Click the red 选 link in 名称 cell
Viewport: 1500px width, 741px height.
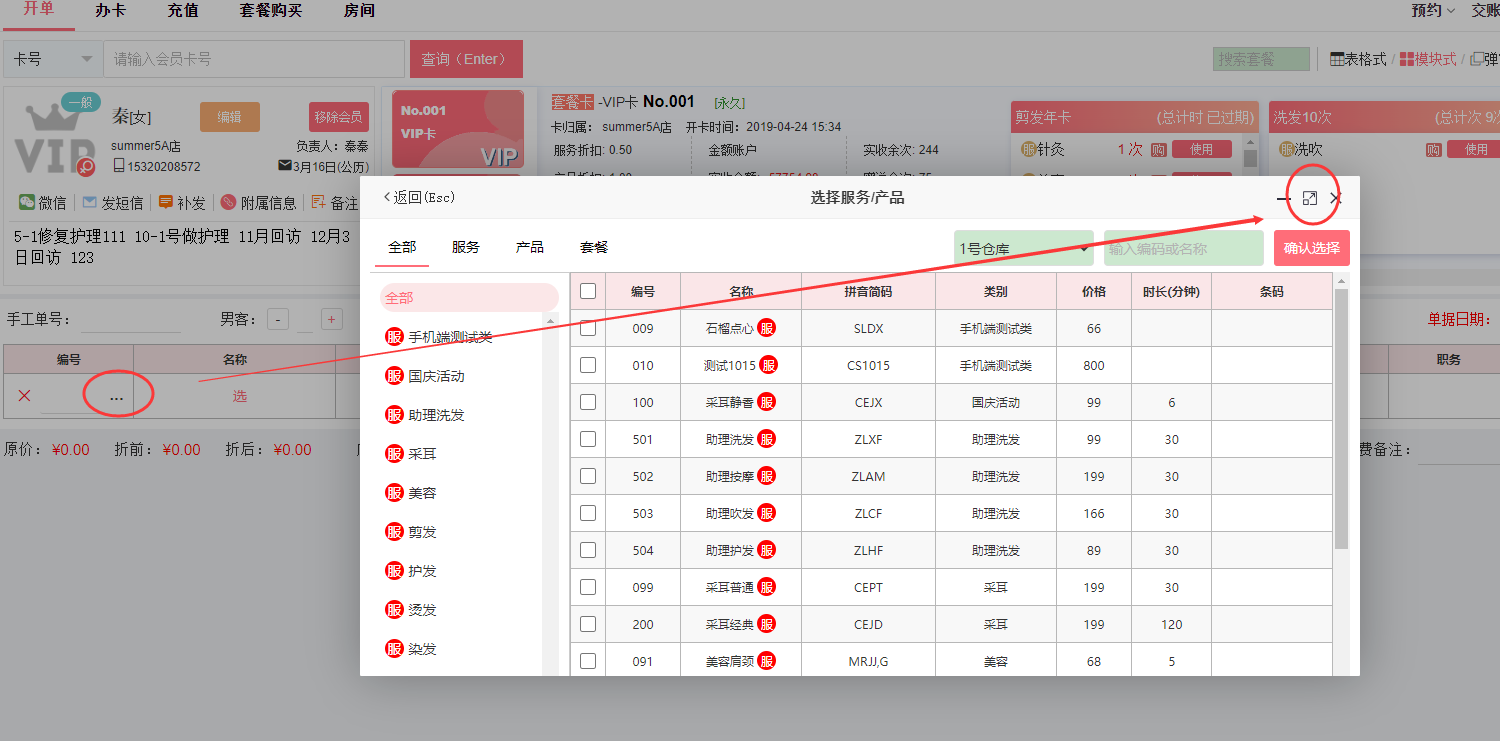click(x=240, y=396)
